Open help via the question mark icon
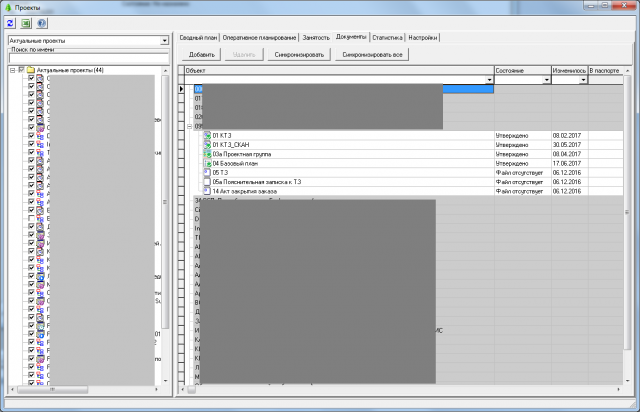 [42, 23]
